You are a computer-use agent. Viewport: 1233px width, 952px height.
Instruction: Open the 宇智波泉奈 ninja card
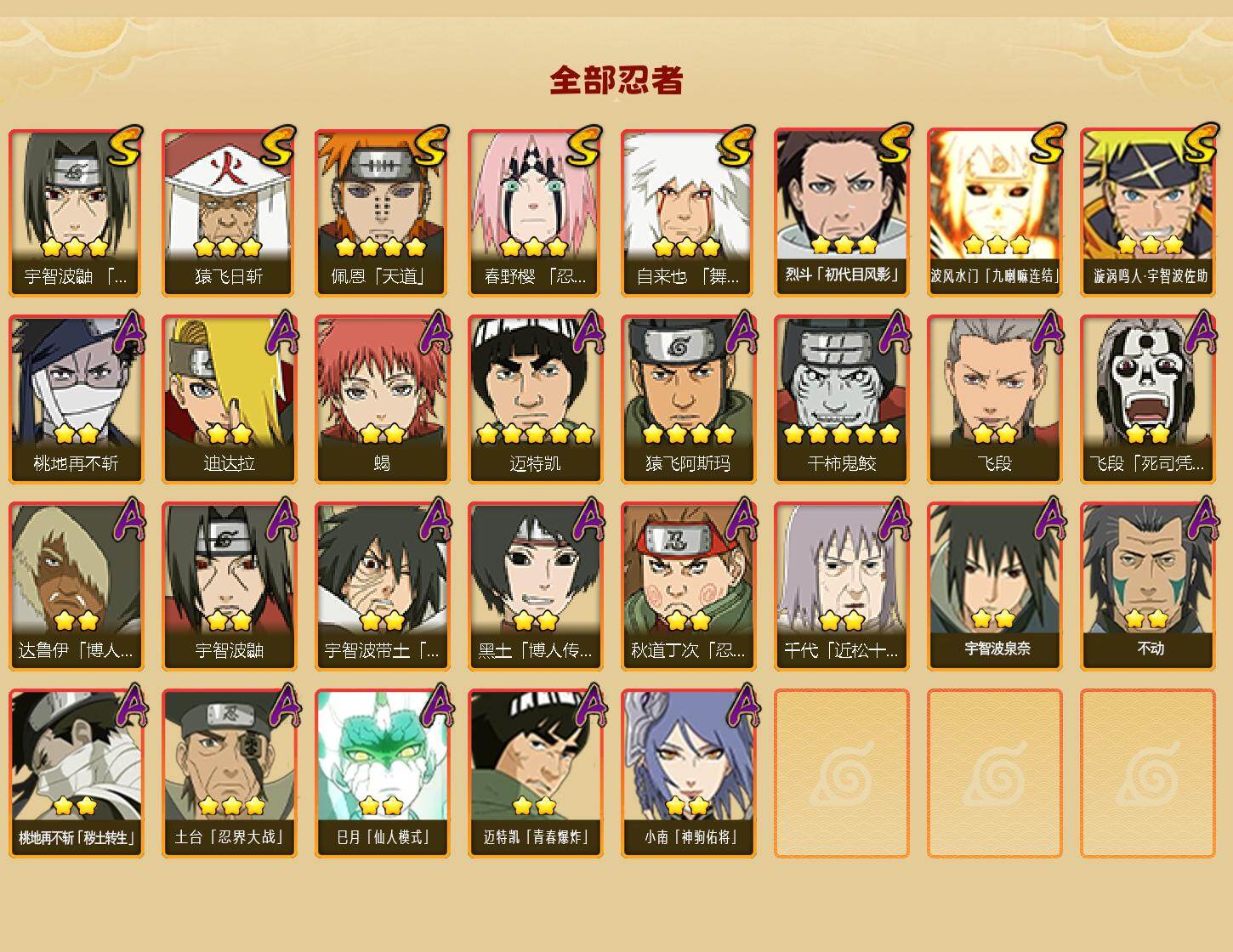point(995,586)
